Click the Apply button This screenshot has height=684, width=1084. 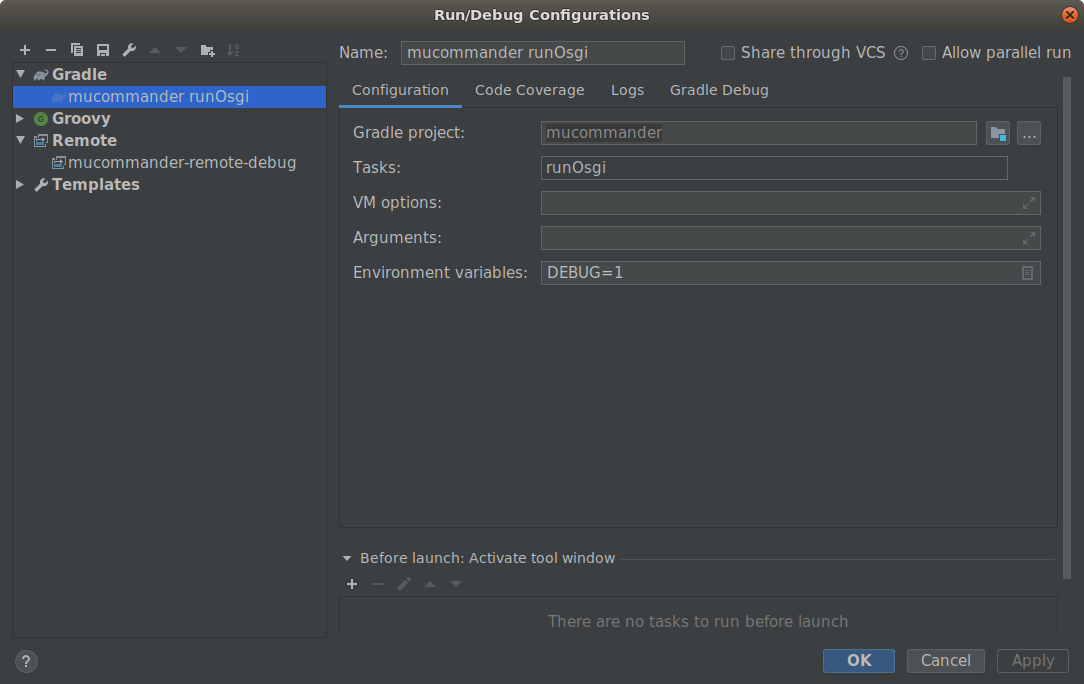[x=1033, y=660]
